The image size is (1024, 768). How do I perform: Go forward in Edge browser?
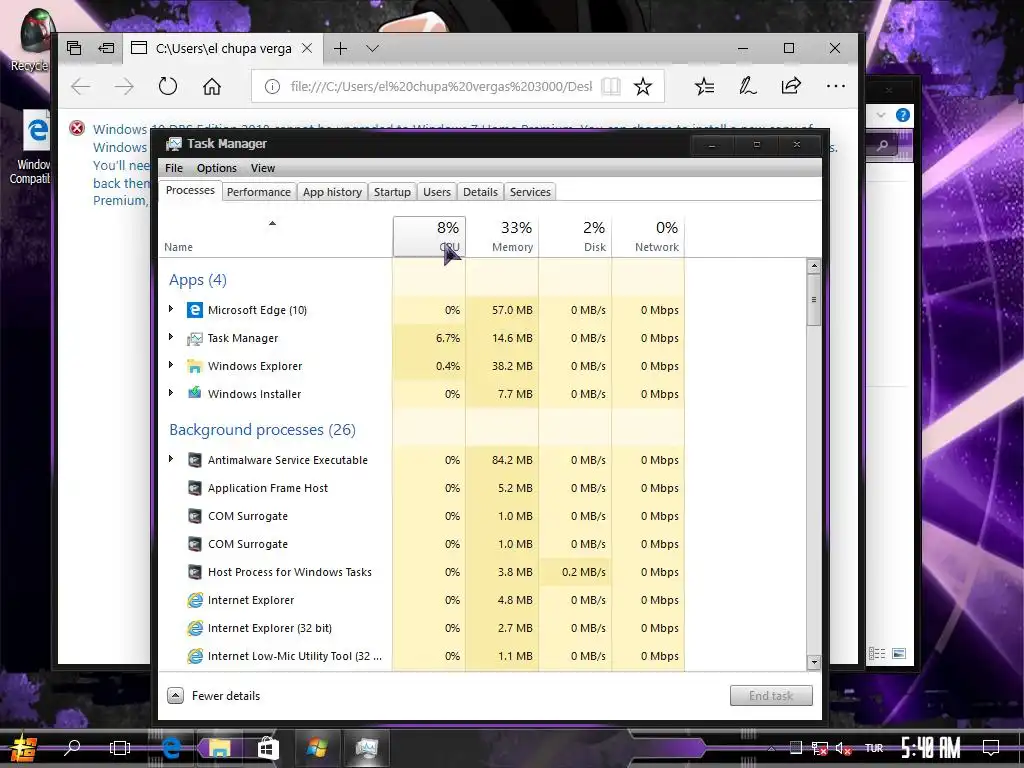click(x=124, y=86)
